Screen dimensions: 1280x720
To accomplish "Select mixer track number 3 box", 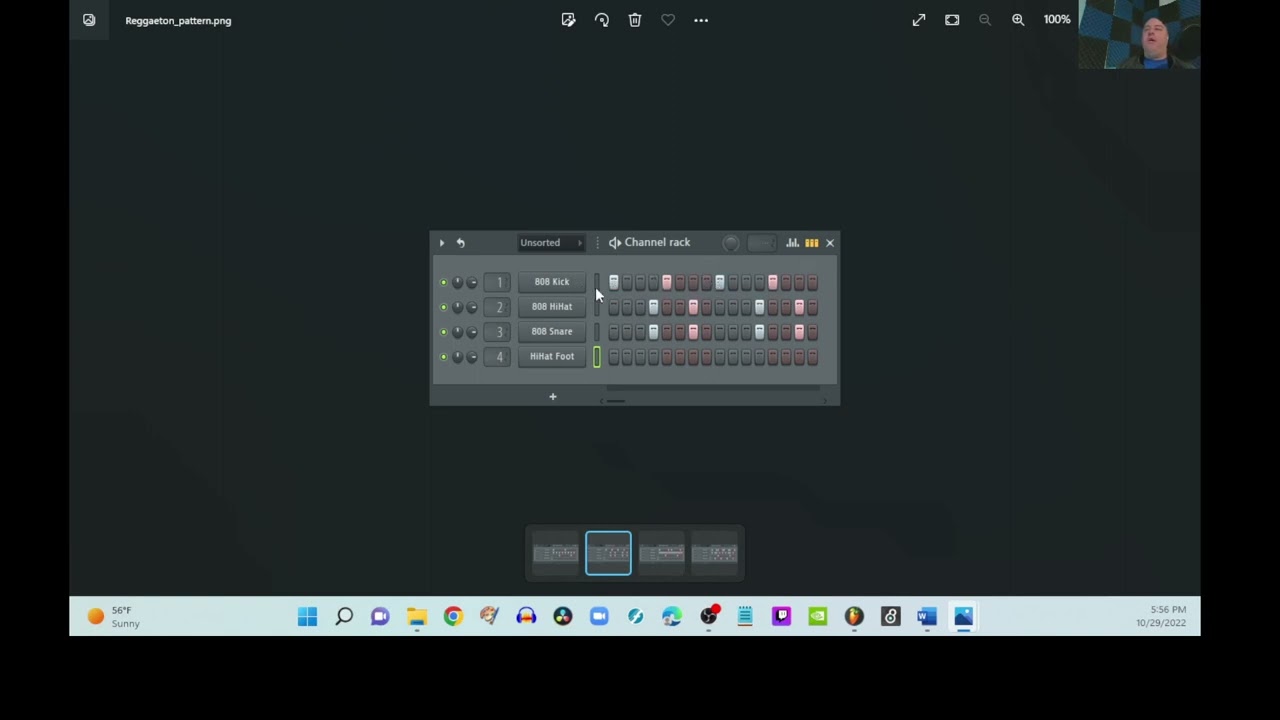I will pyautogui.click(x=498, y=332).
